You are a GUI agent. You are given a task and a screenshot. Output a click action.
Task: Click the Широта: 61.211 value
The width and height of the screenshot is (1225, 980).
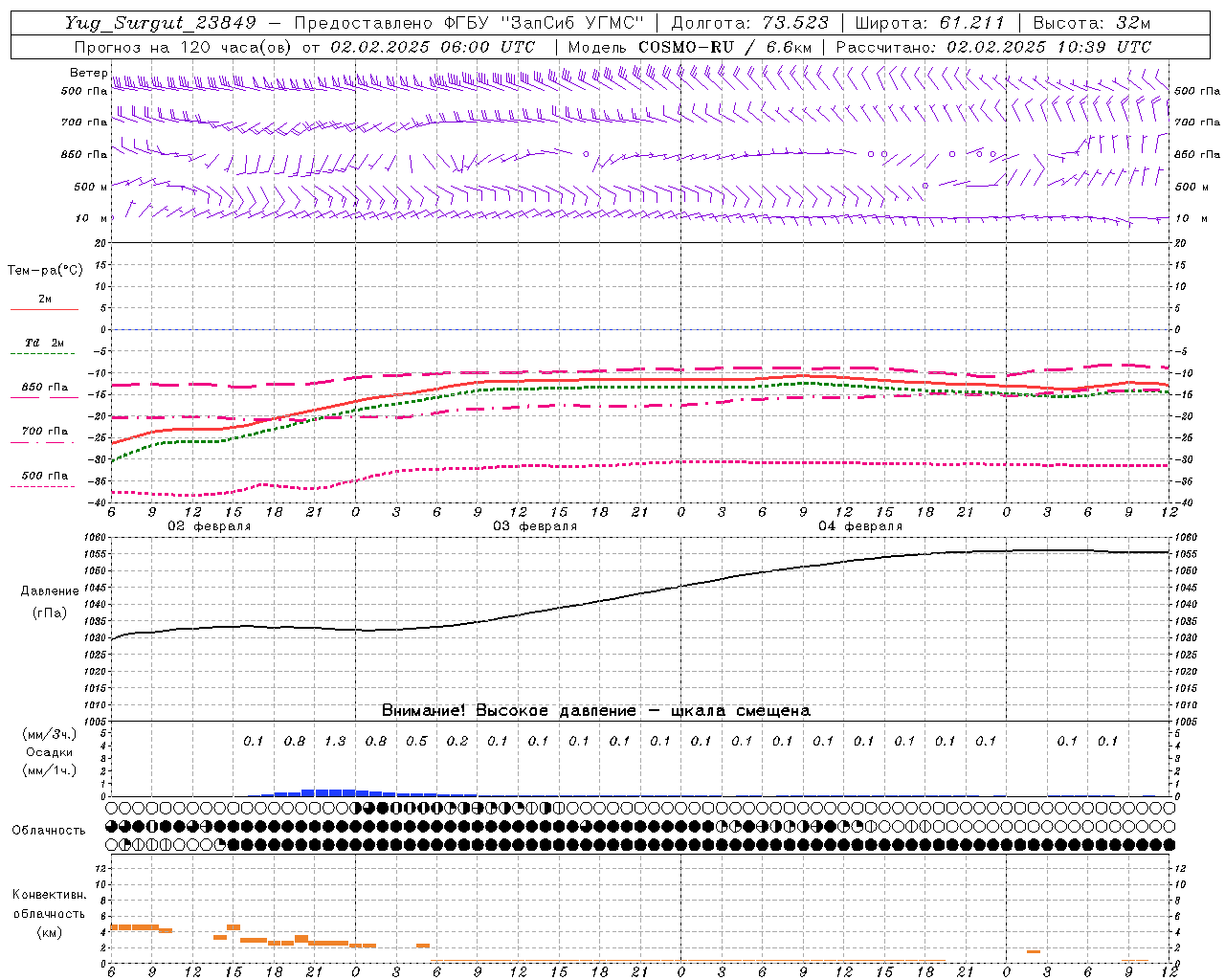tap(930, 23)
